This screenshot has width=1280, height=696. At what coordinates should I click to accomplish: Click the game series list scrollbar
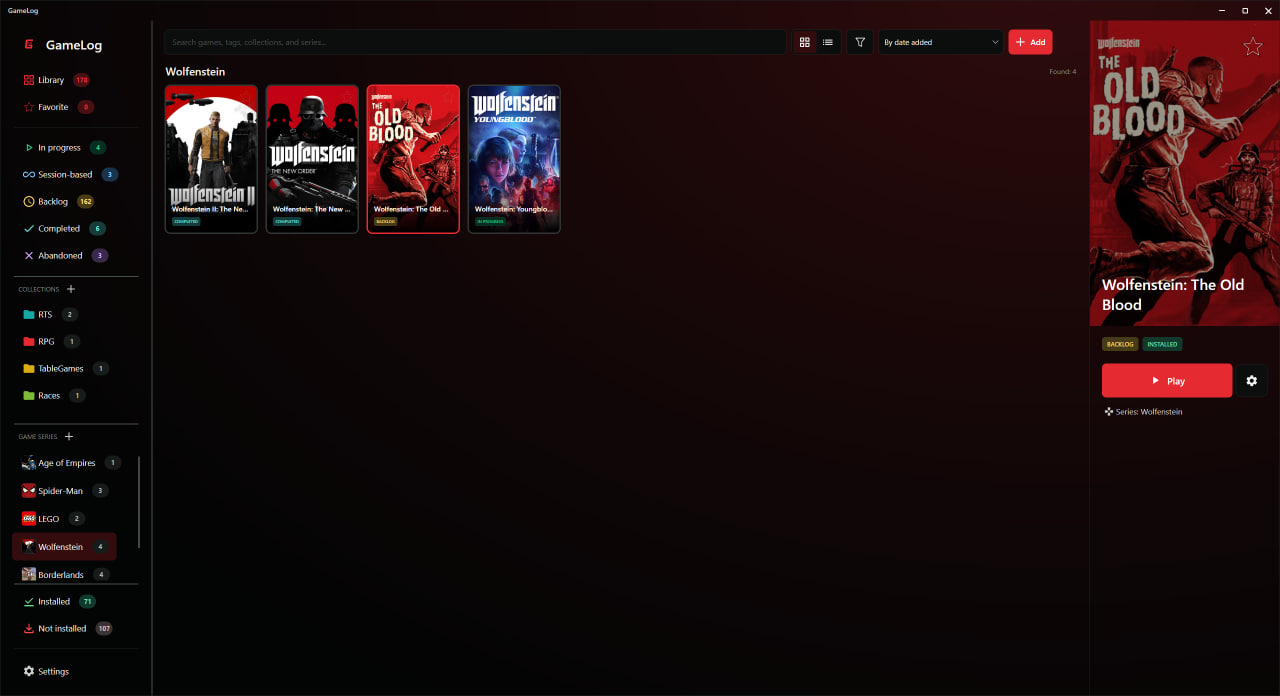coord(139,502)
